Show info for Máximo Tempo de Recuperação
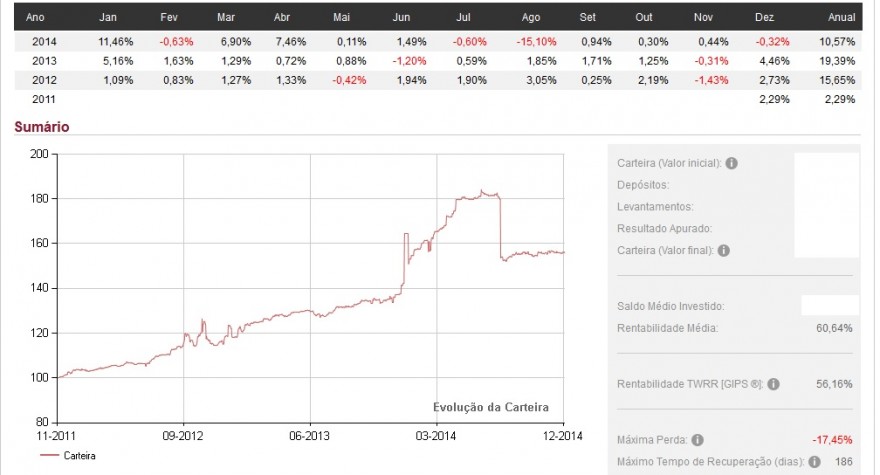The height and width of the screenshot is (475, 880). tap(814, 462)
